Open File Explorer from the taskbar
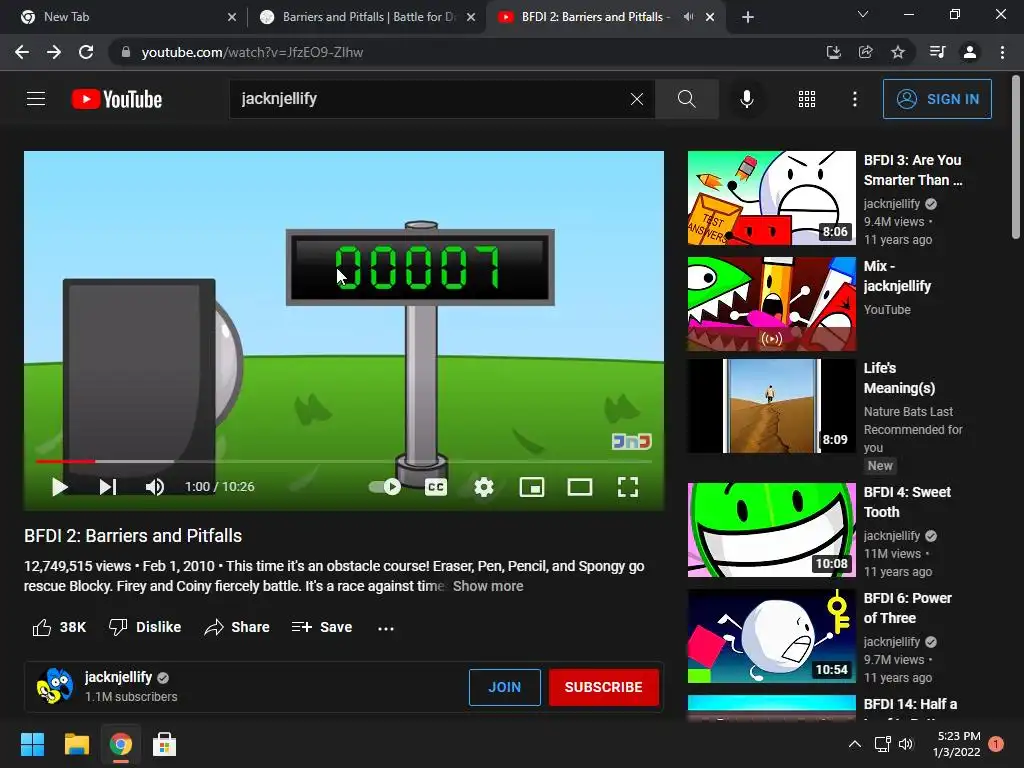 76,744
